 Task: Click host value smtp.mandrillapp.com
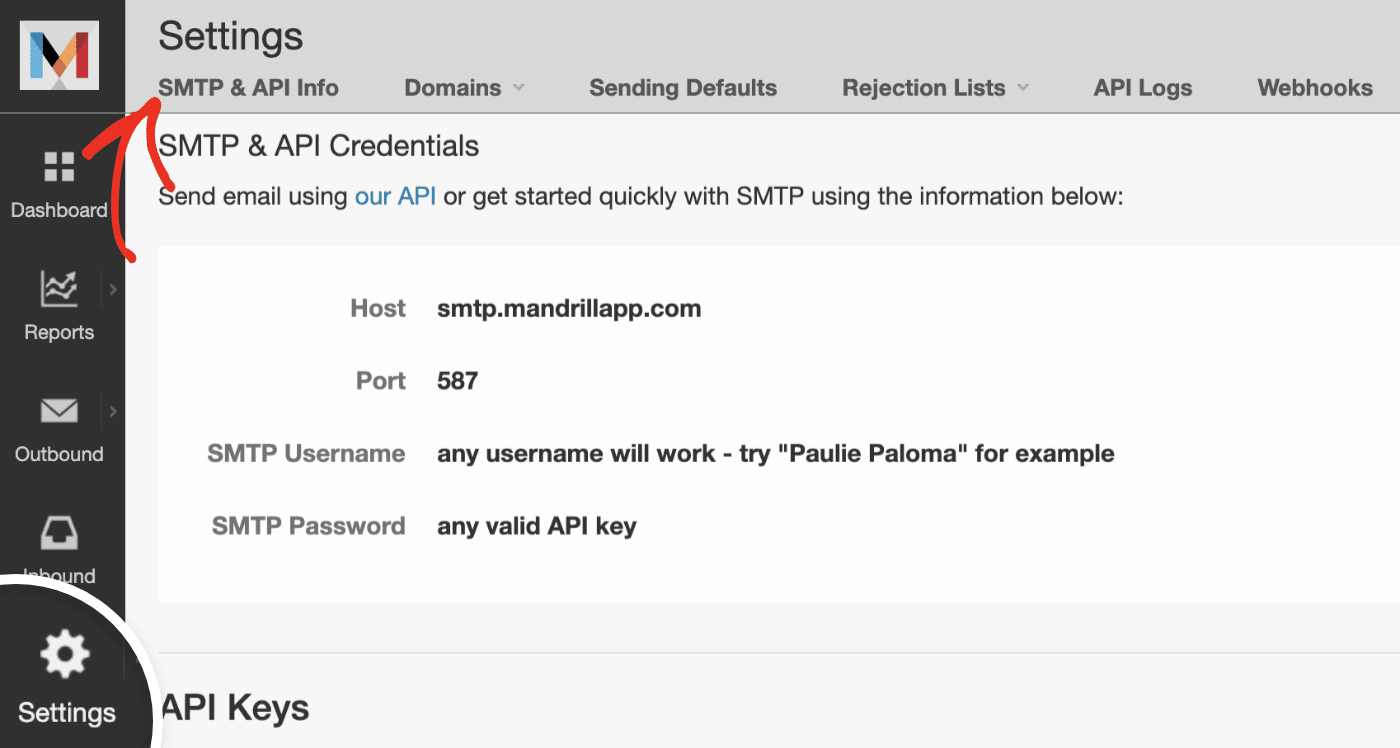(569, 309)
